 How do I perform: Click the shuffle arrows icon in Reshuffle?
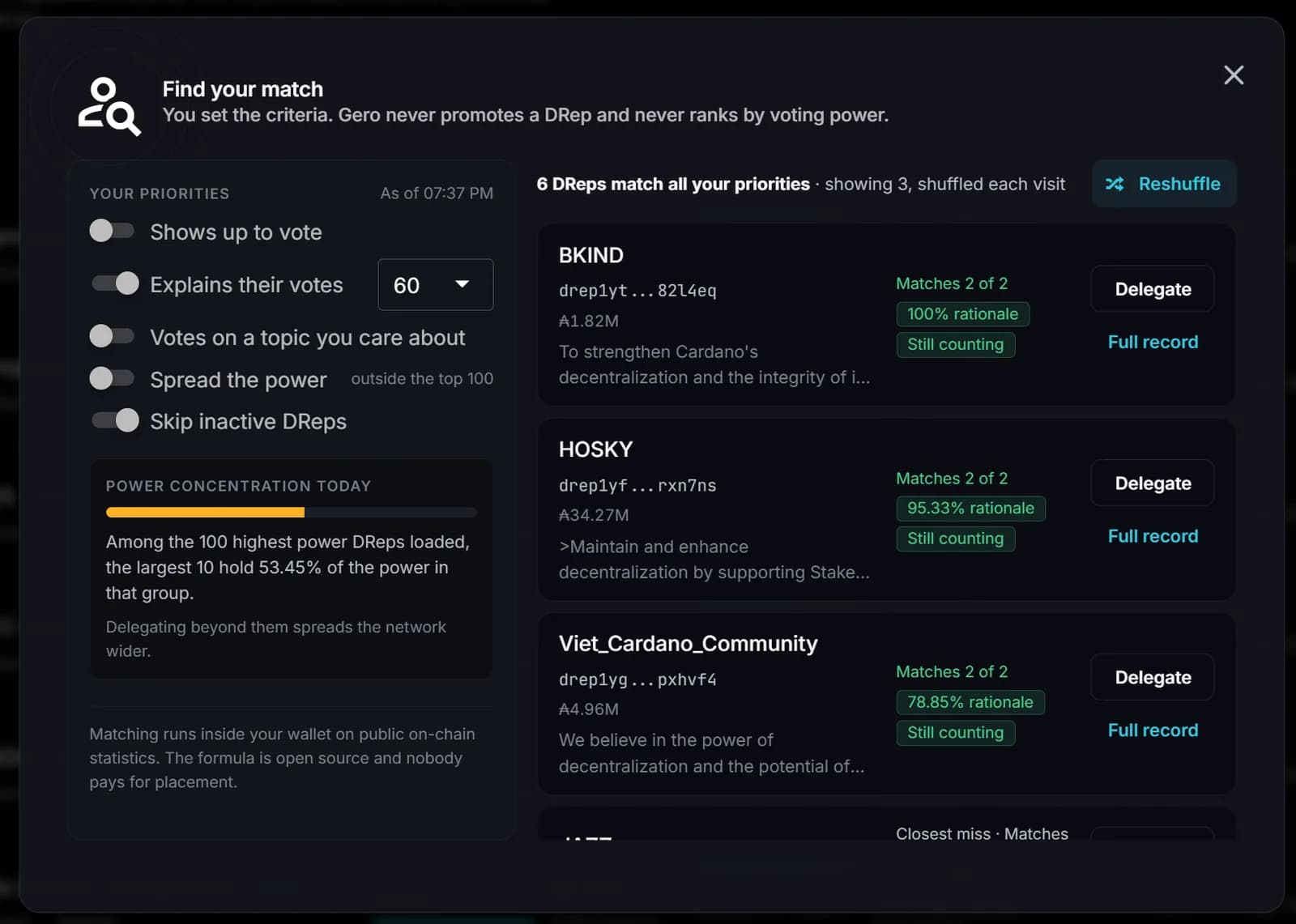tap(1115, 184)
